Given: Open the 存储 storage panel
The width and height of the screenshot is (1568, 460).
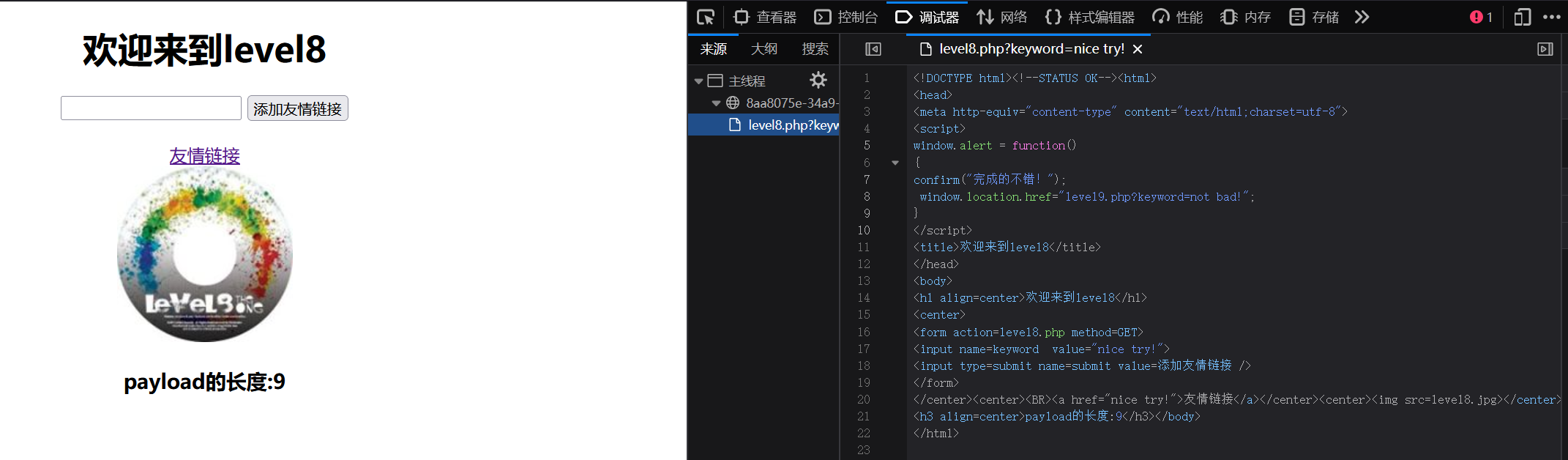Looking at the screenshot, I should click(1314, 17).
